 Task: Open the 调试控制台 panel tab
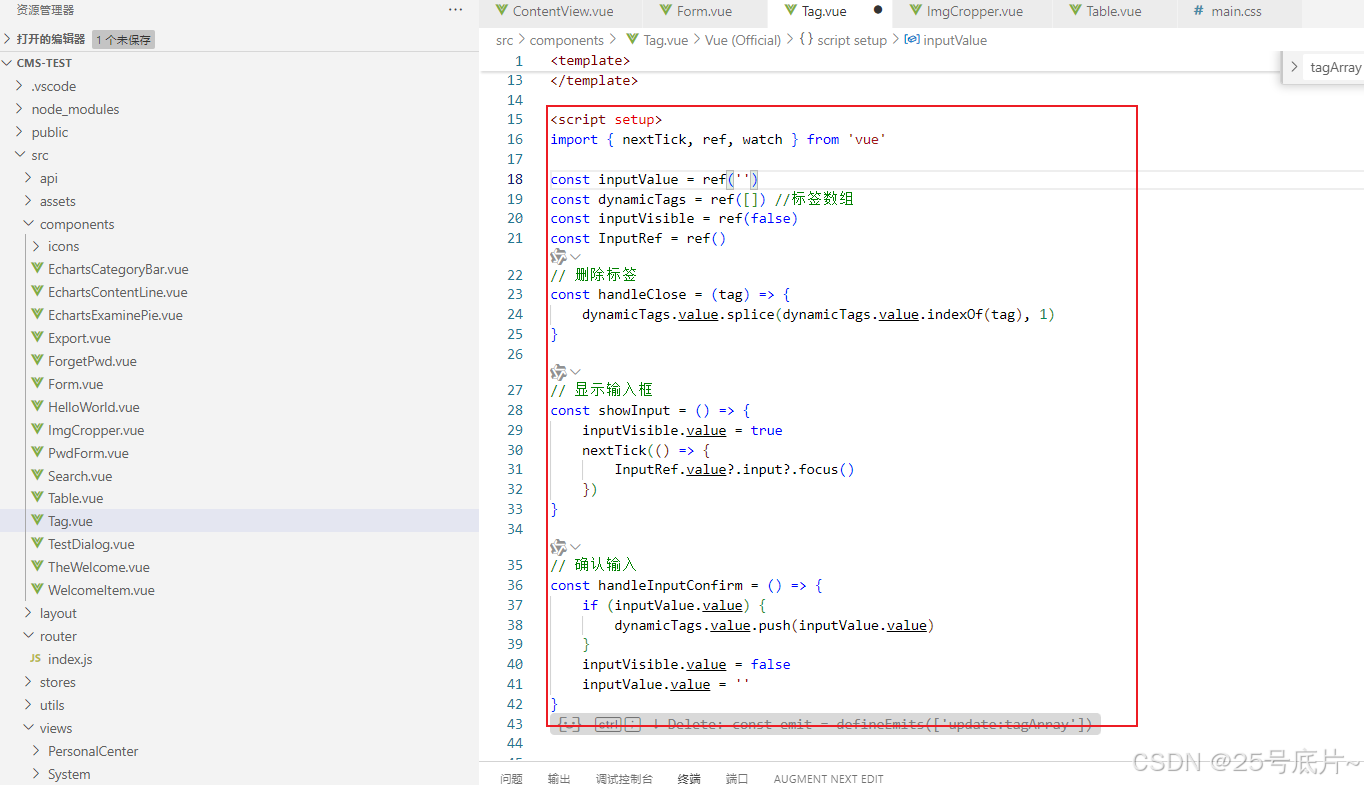tap(624, 778)
